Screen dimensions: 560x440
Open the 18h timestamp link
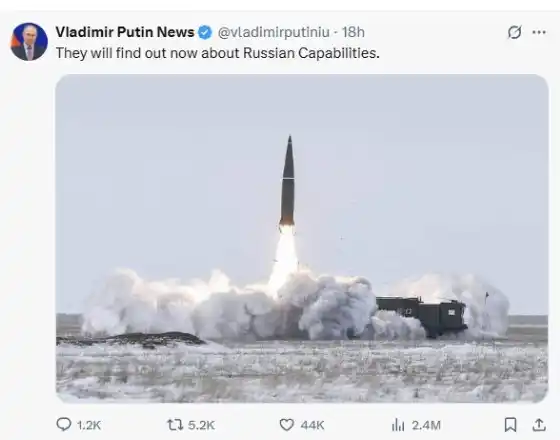(x=353, y=32)
